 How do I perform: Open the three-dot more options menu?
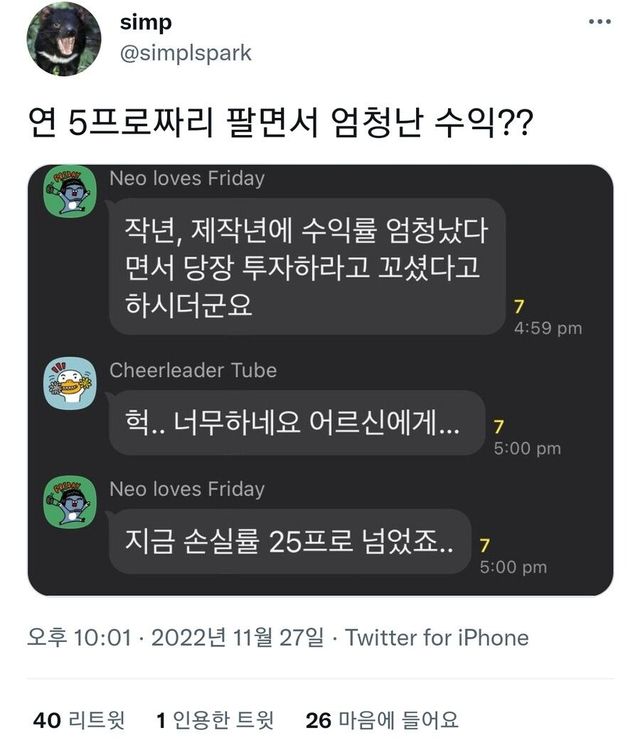tap(599, 22)
